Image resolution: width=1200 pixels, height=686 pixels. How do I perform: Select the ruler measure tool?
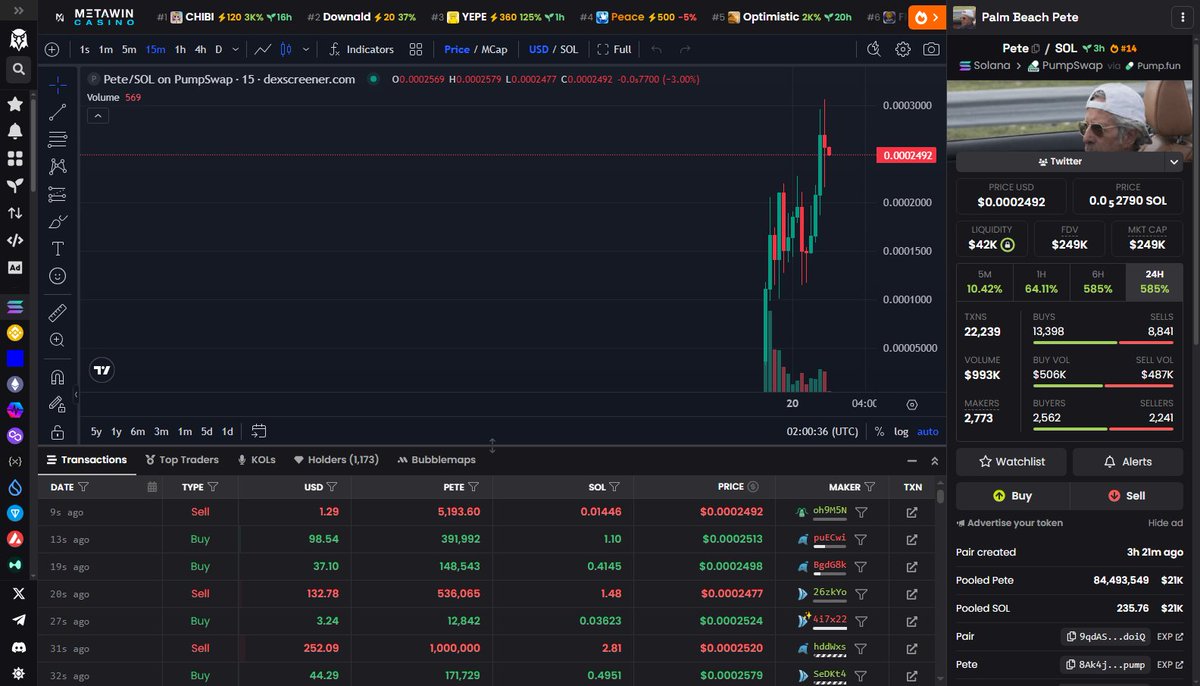(58, 312)
